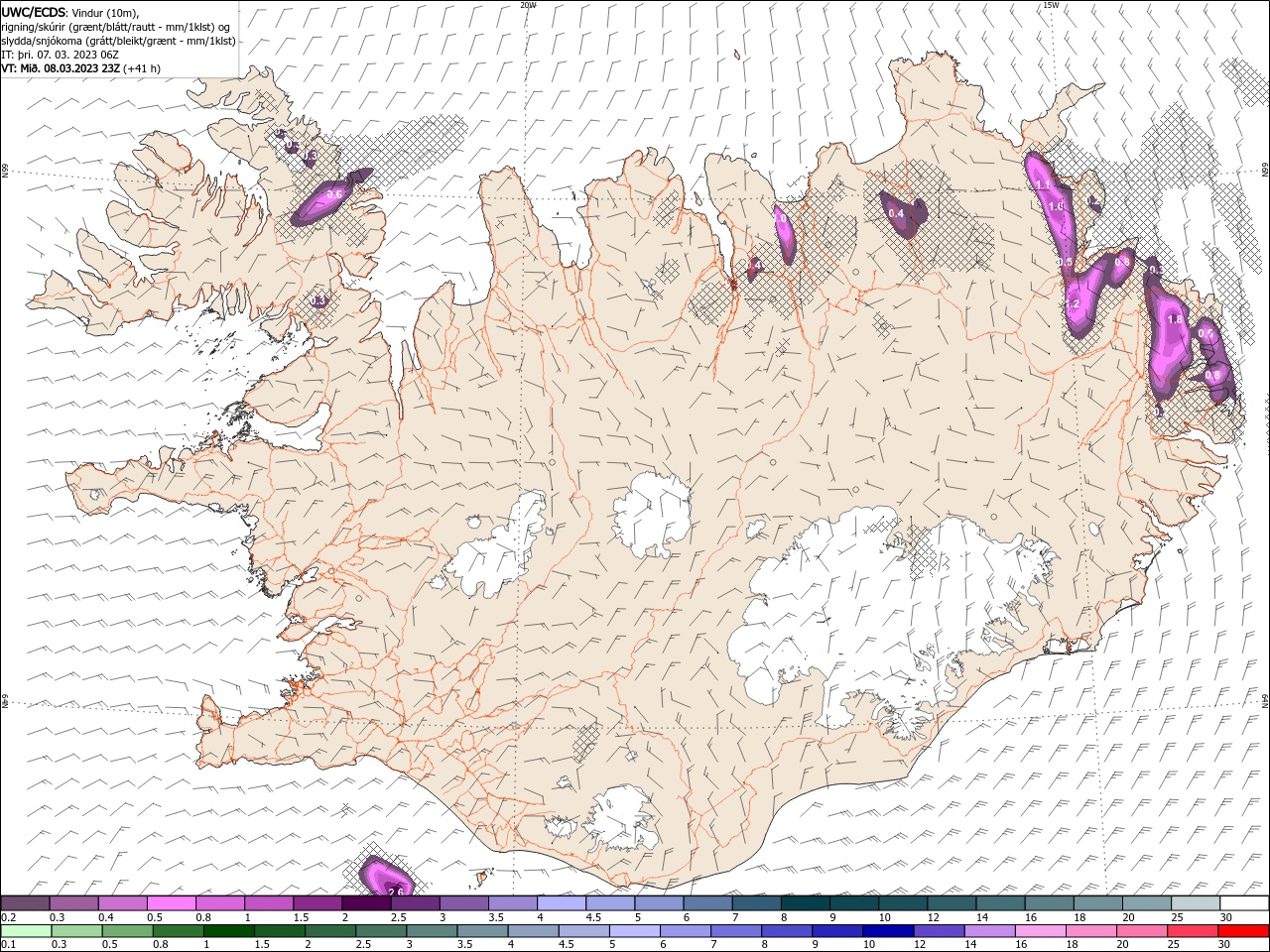Screen dimensions: 1270x952
Task: Pick the light pink 16 swatch, lower legend
Action: click(x=1039, y=931)
